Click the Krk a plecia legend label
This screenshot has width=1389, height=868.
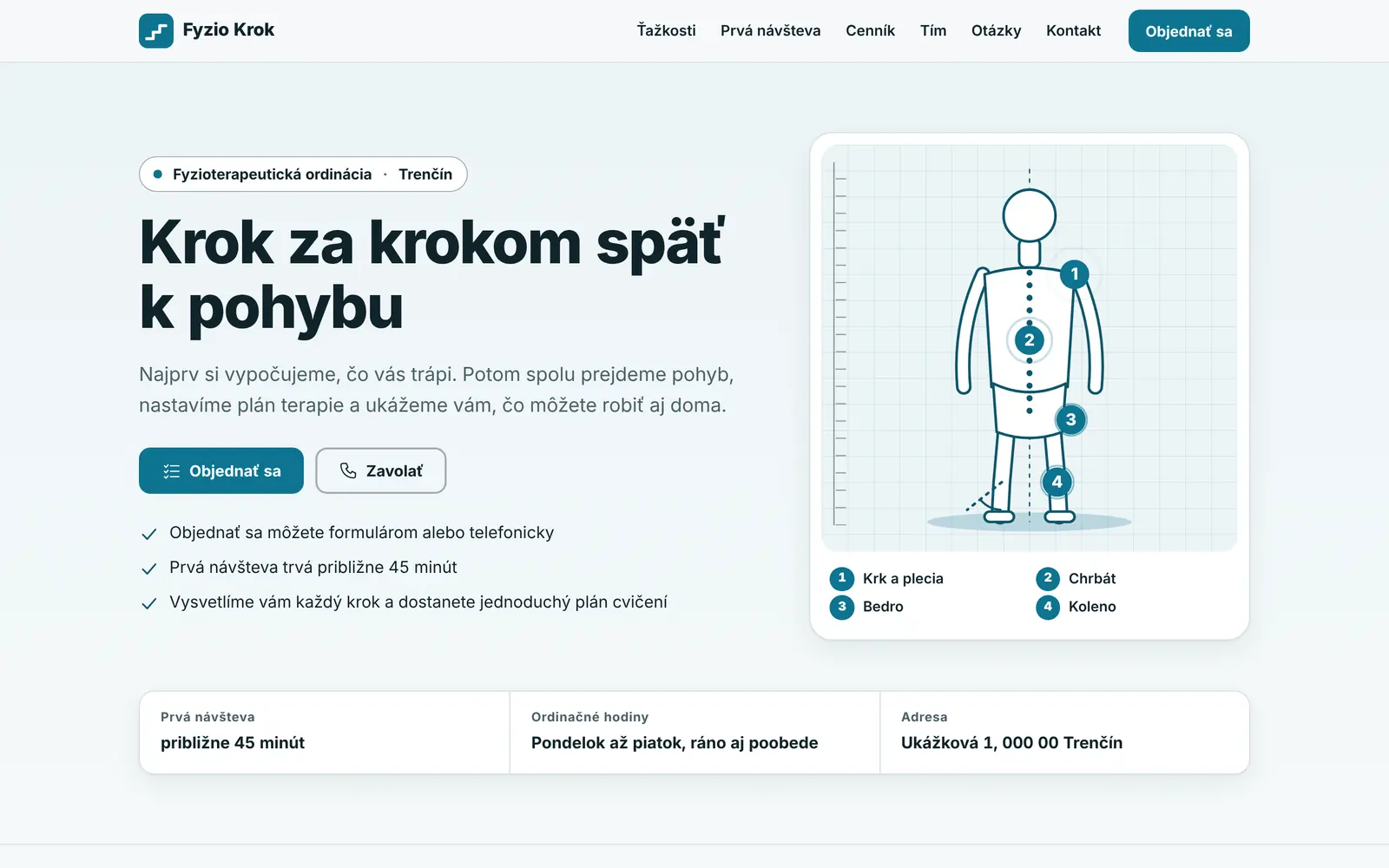click(x=903, y=579)
